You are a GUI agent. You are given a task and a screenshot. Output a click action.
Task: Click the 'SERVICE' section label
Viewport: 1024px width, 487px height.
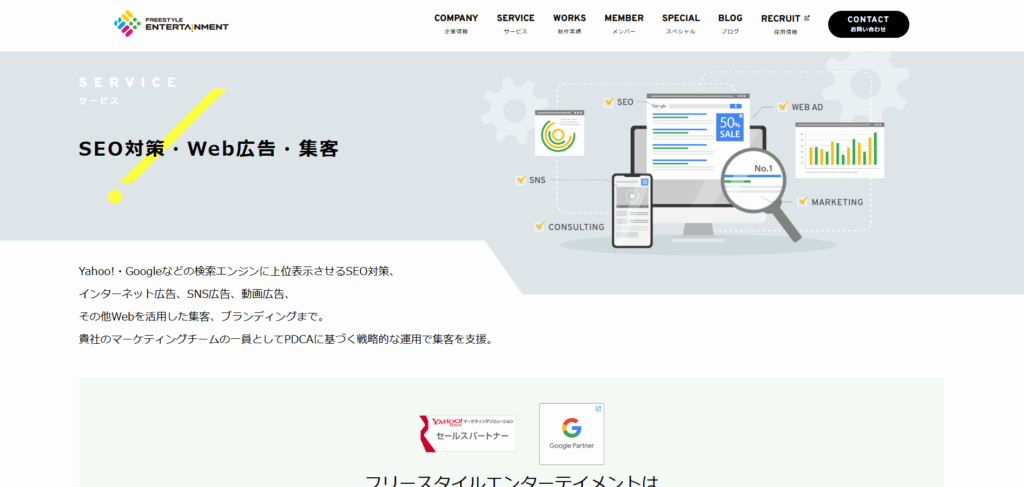(x=128, y=82)
